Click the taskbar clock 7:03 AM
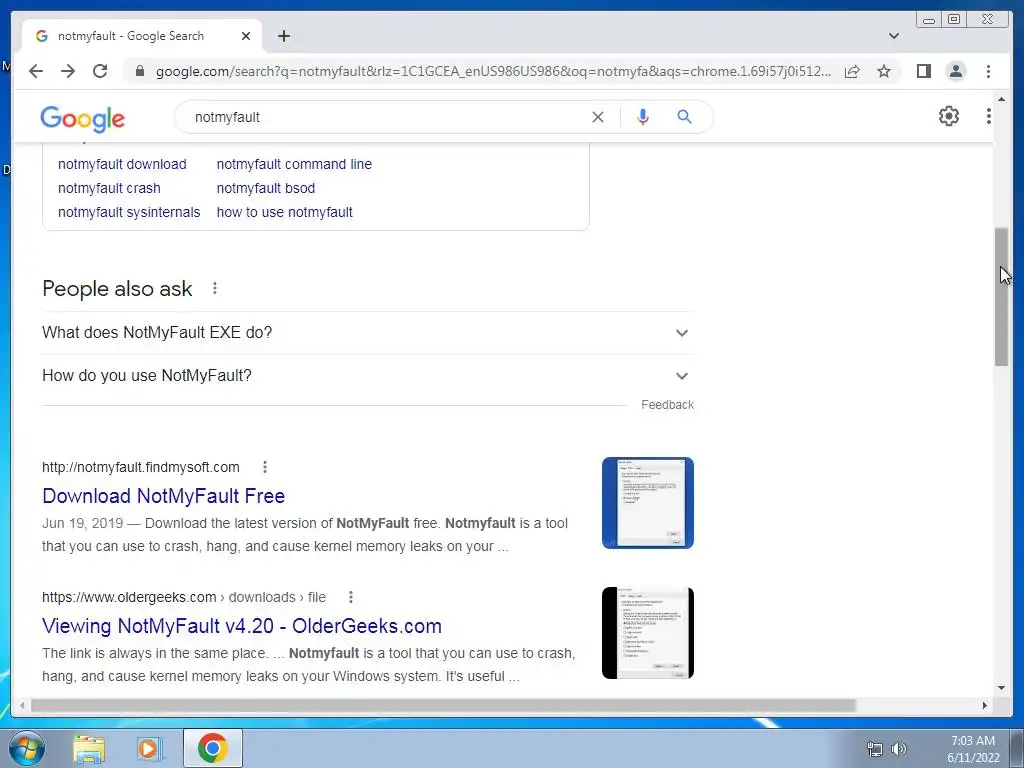 [973, 741]
